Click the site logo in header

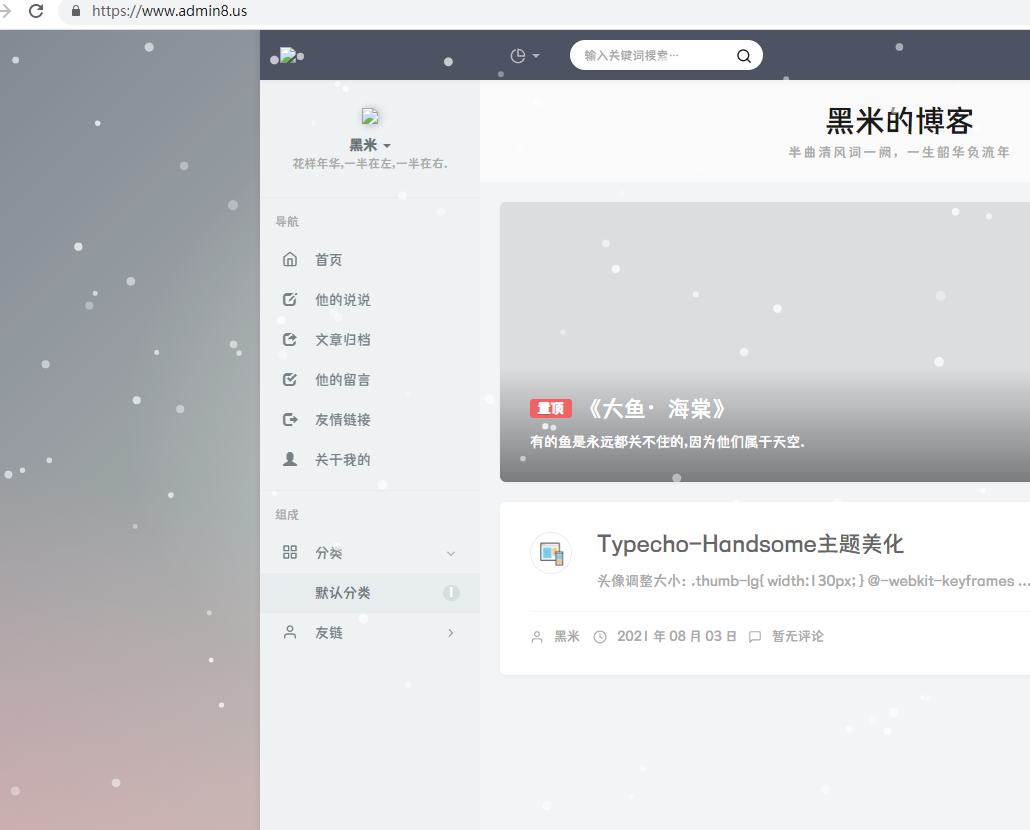pyautogui.click(x=288, y=56)
